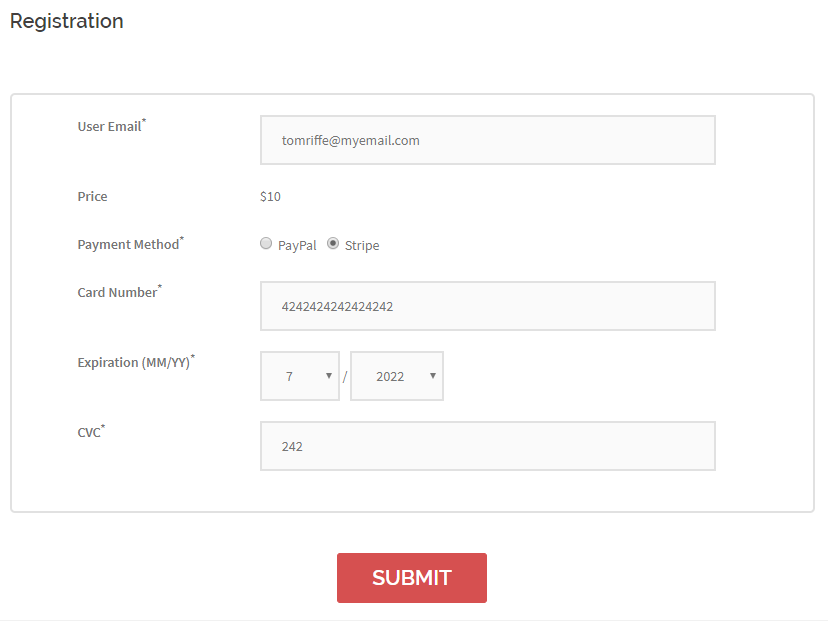828x621 pixels.
Task: Open the expiration year dropdown
Action: 396,376
